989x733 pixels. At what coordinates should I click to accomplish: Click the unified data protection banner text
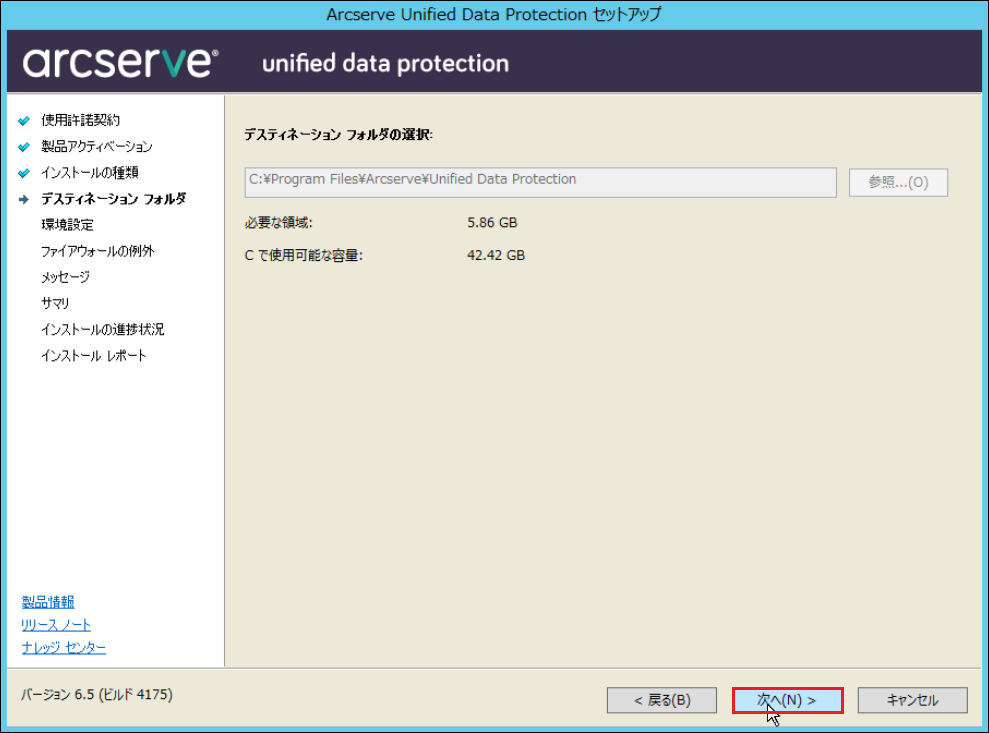pos(385,63)
